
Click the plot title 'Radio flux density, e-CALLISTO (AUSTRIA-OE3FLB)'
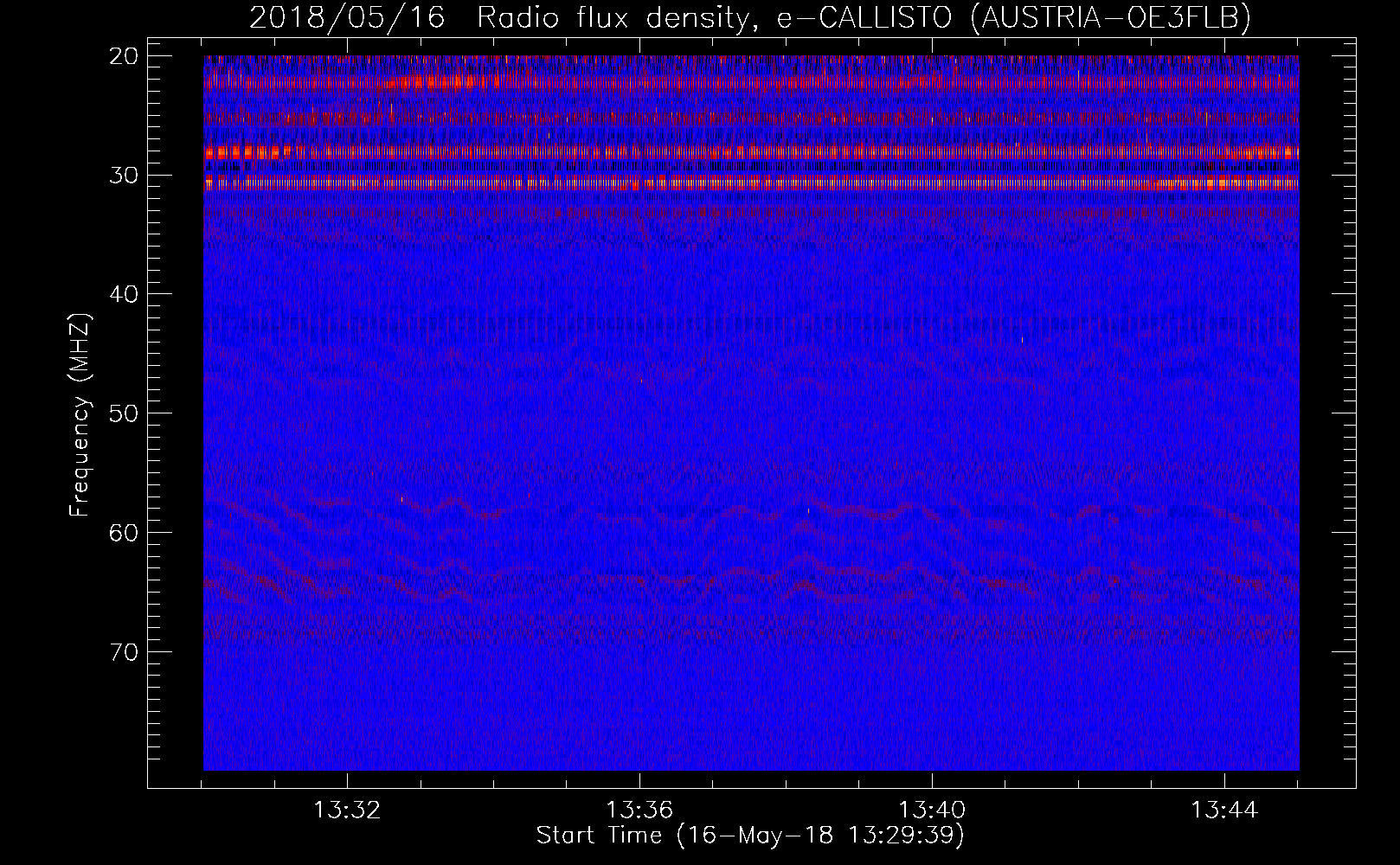864,18
